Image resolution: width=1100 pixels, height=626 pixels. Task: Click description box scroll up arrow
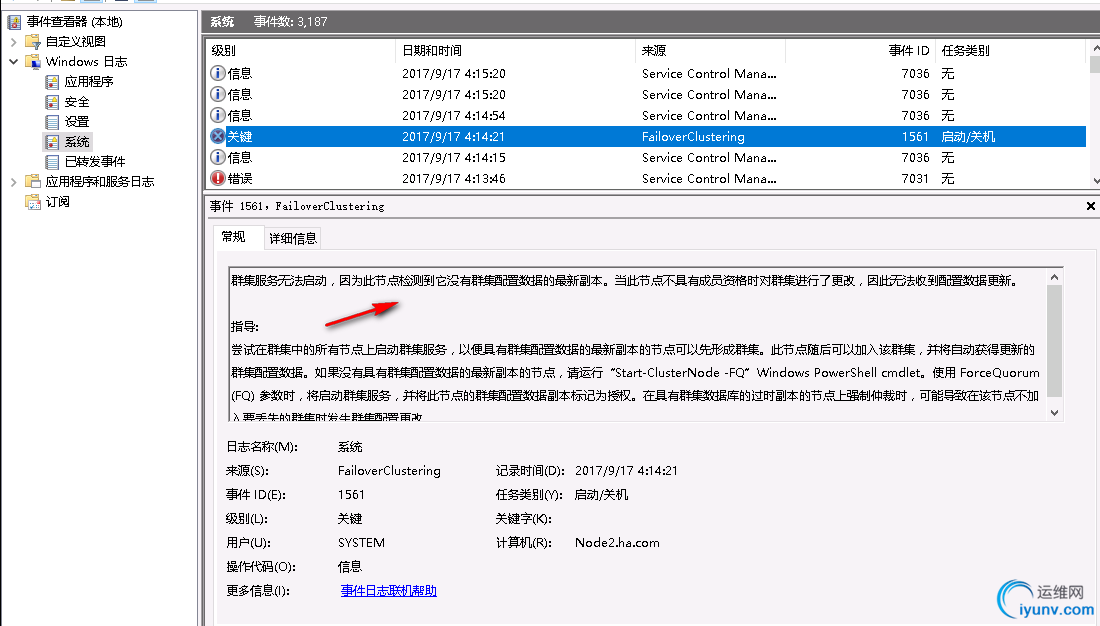pos(1054,278)
